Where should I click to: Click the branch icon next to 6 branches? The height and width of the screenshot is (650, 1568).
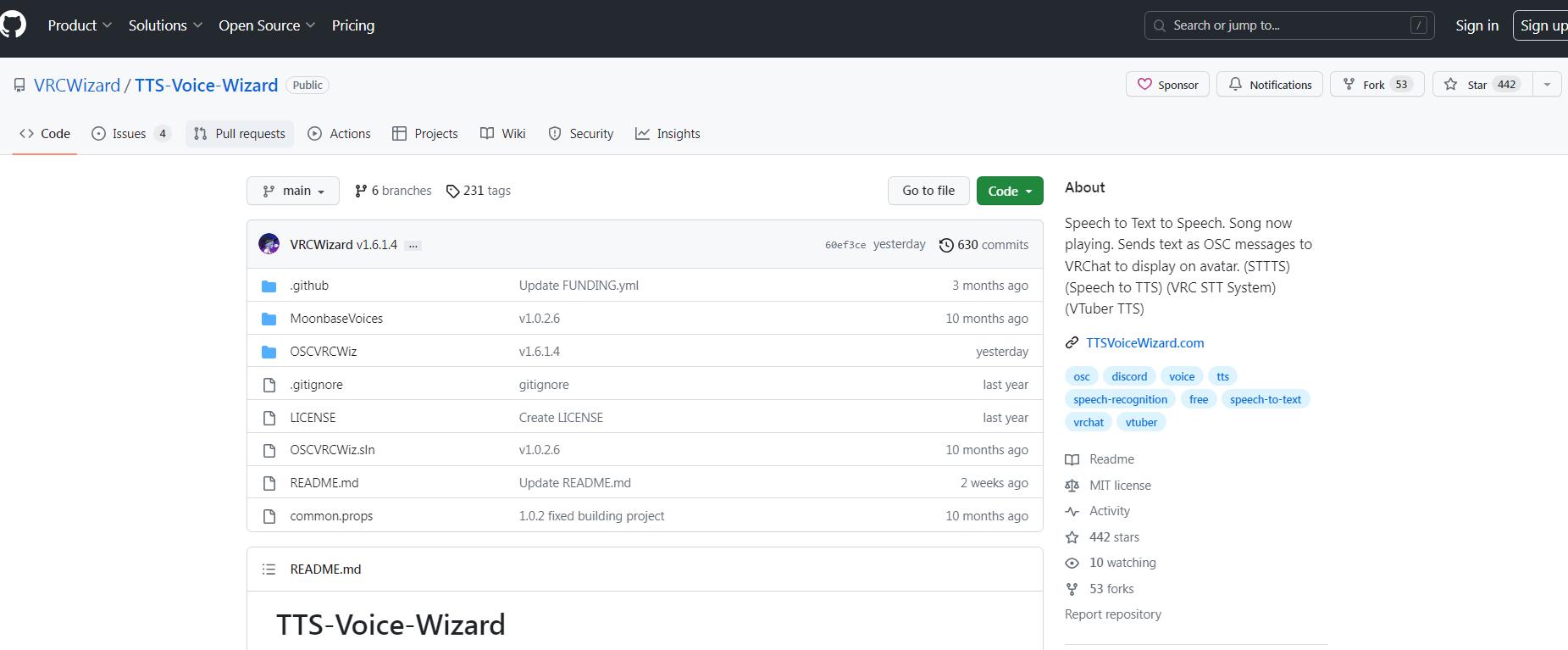pyautogui.click(x=361, y=191)
